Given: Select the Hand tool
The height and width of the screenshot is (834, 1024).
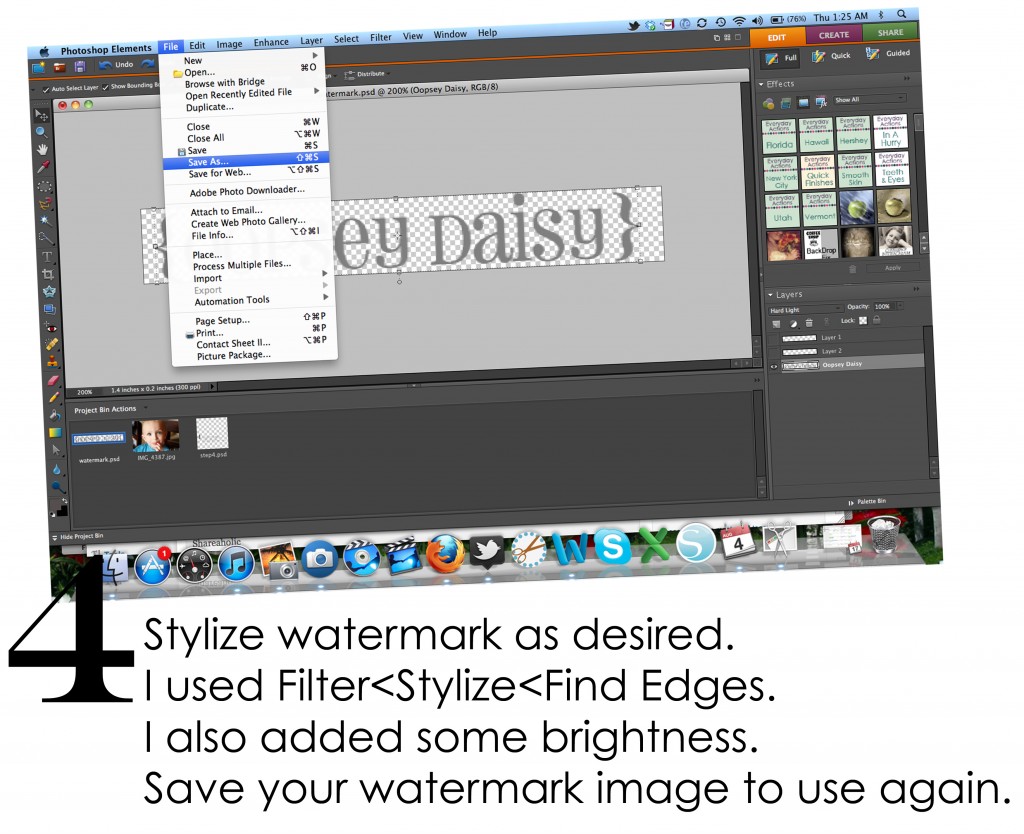Looking at the screenshot, I should click(42, 150).
